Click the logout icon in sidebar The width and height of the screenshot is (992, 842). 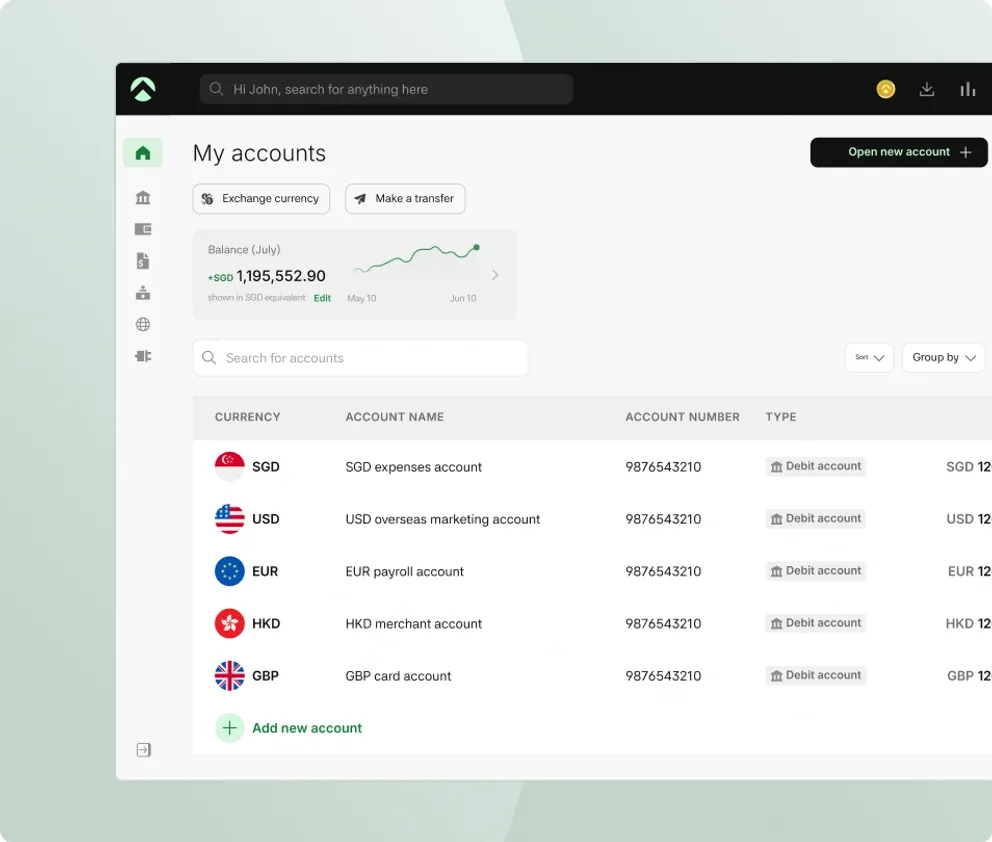point(144,750)
